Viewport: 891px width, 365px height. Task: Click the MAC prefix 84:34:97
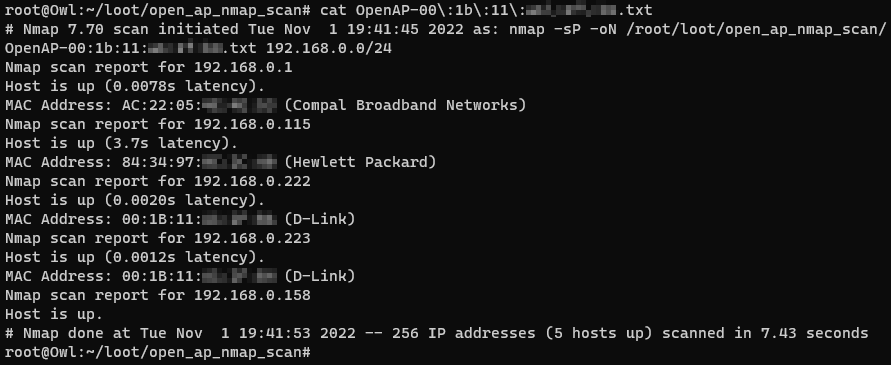pos(158,162)
